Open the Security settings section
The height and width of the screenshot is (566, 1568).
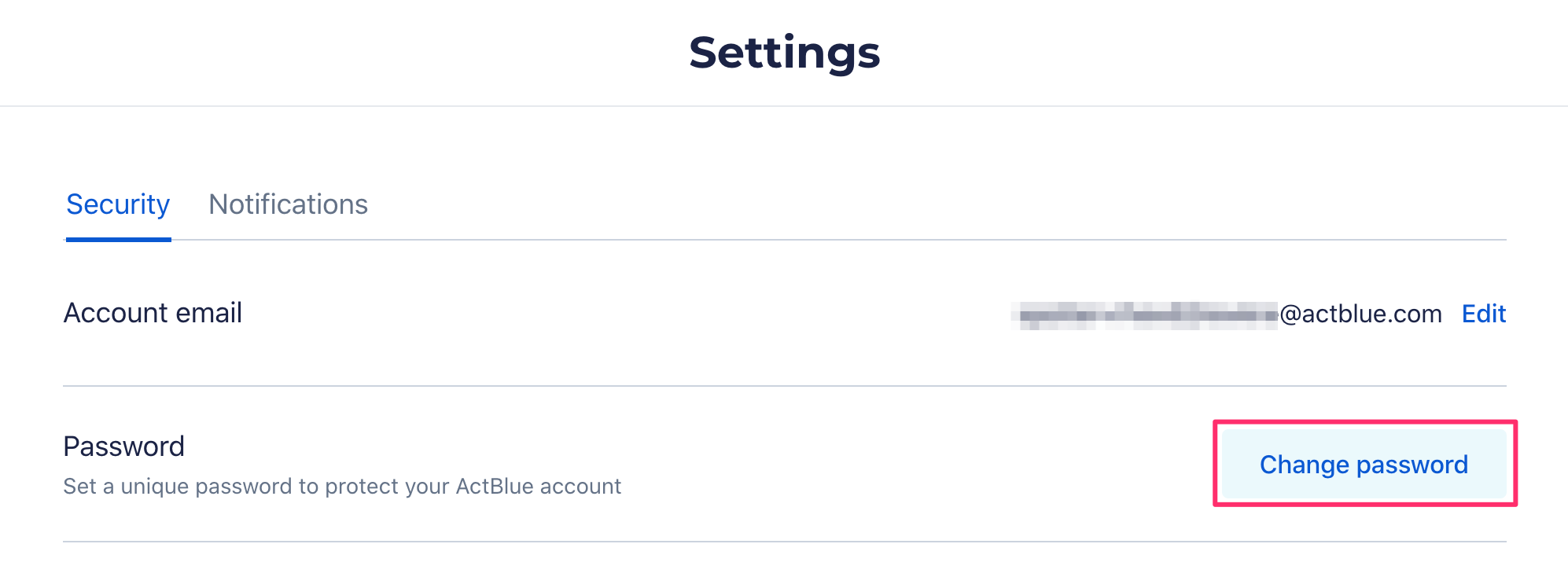point(118,204)
